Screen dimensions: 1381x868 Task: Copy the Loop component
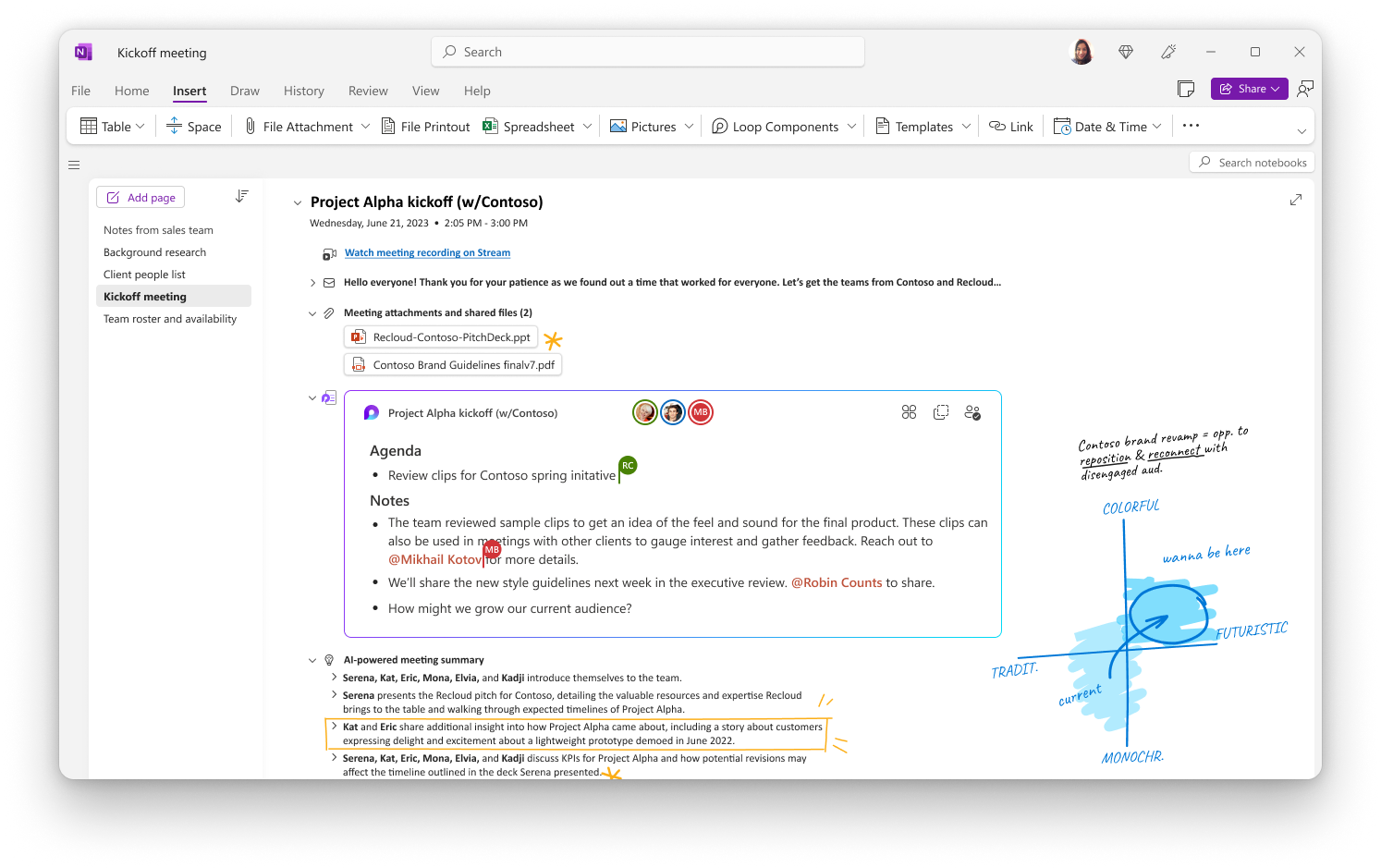pos(941,412)
